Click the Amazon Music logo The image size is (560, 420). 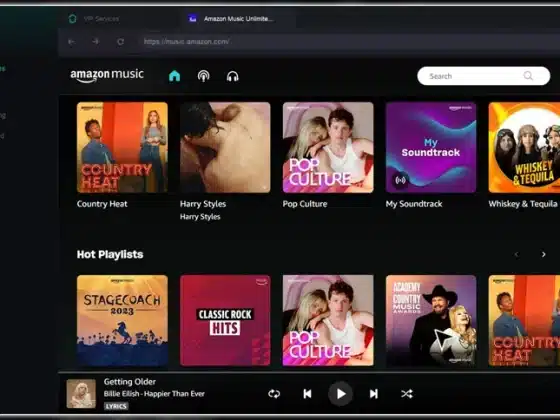[x=107, y=75]
